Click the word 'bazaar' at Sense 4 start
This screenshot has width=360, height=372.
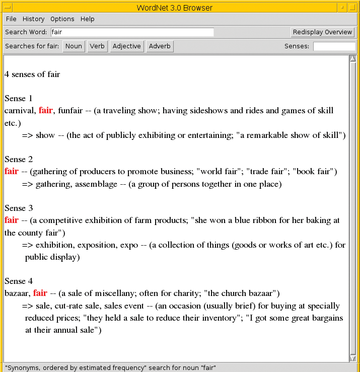coord(16,293)
